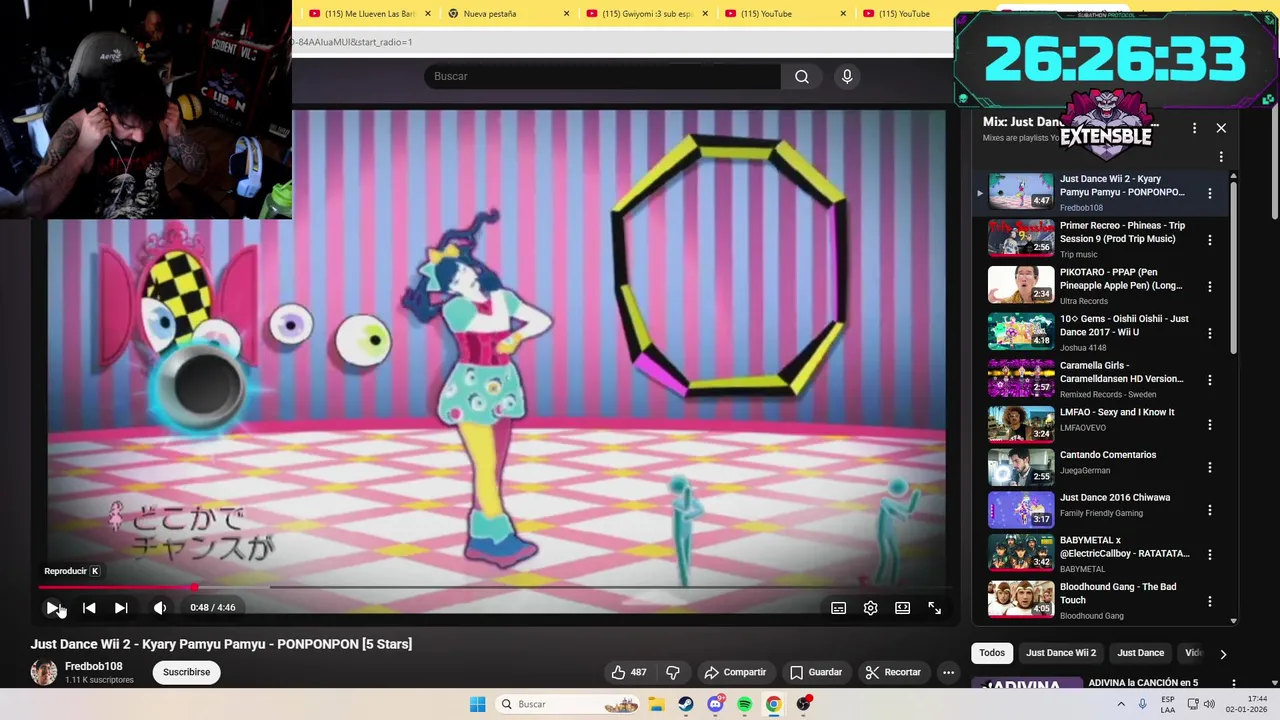This screenshot has height=720, width=1280.
Task: Open options for PIKOTARO PPAP playlist item
Action: tap(1210, 287)
